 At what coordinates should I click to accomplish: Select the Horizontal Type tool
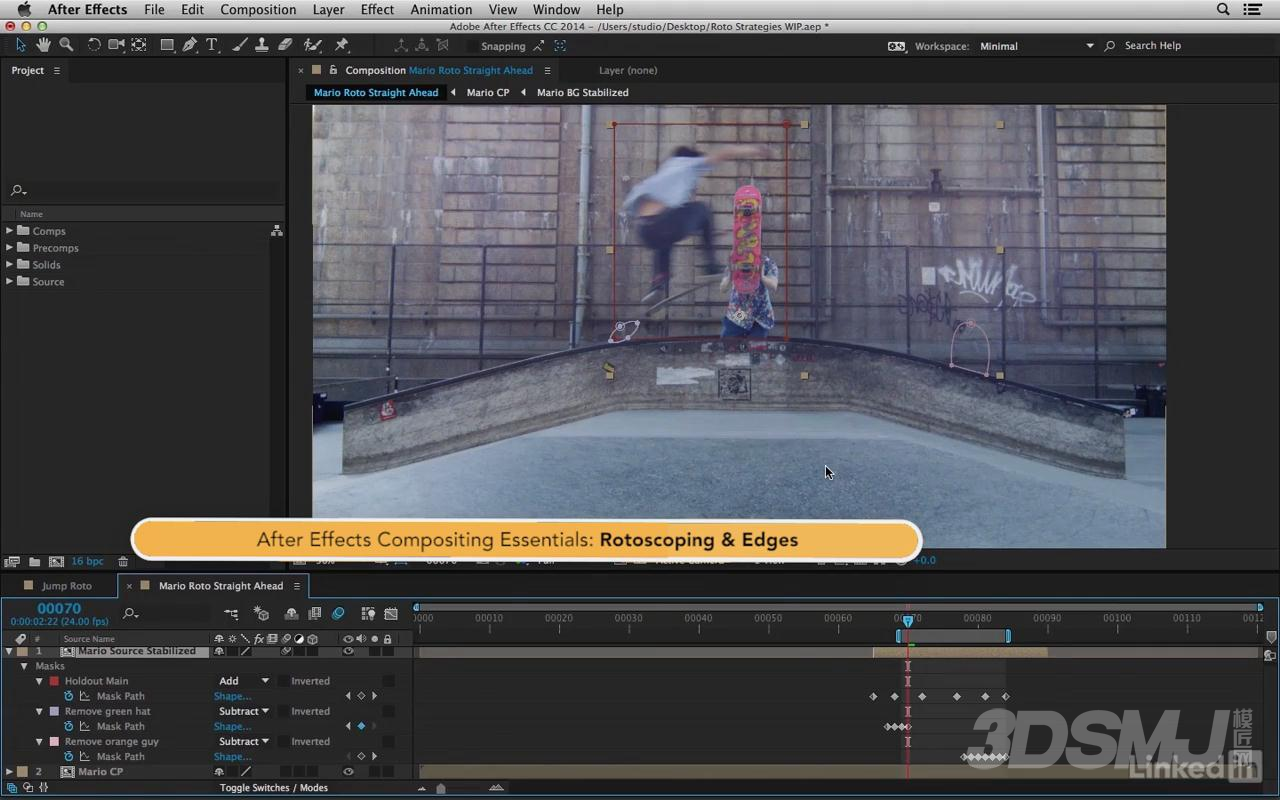click(x=212, y=45)
